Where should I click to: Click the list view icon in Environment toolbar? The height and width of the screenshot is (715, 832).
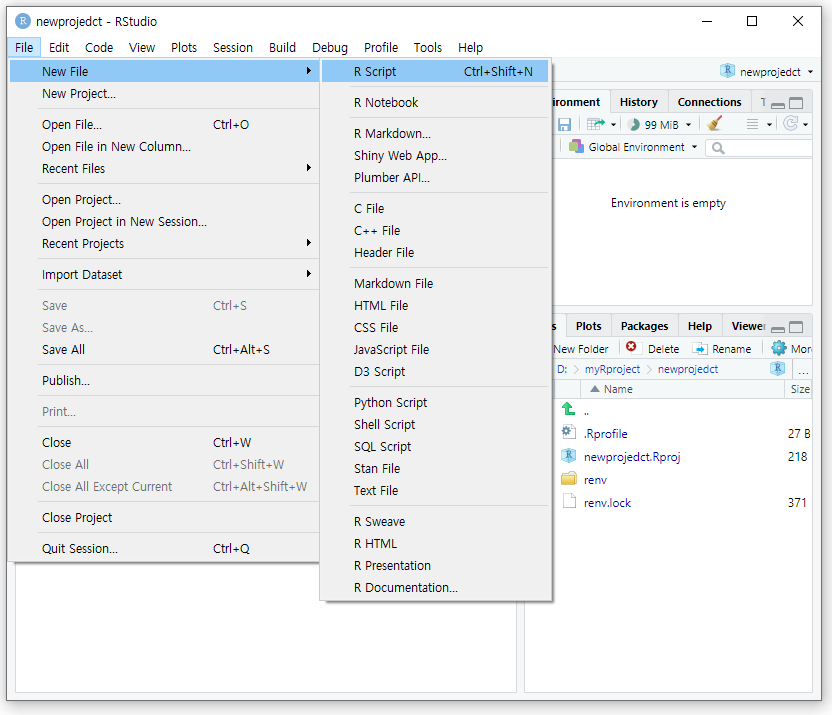point(752,125)
